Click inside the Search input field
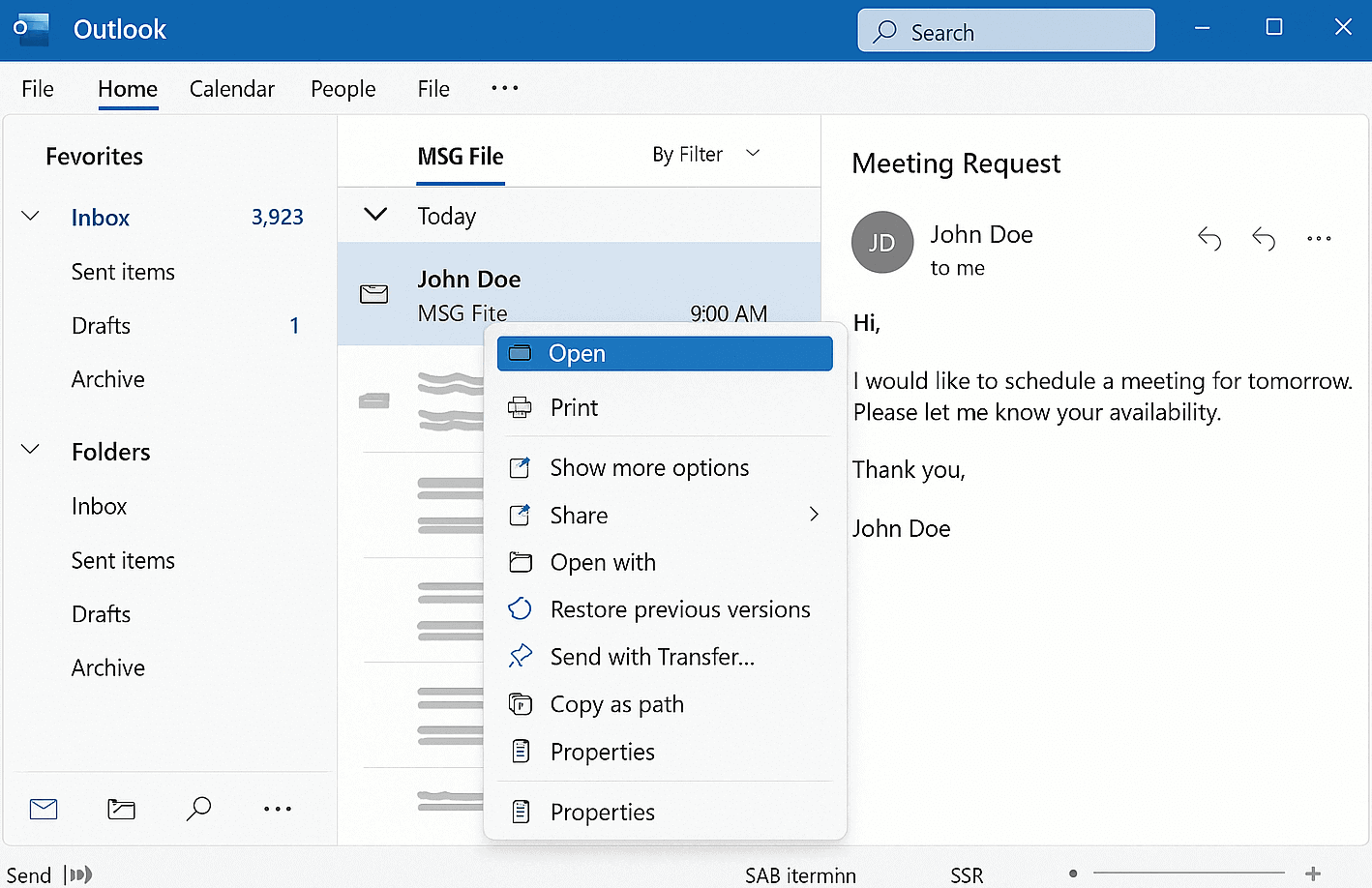Viewport: 1372px width, 888px height. coord(1006,30)
